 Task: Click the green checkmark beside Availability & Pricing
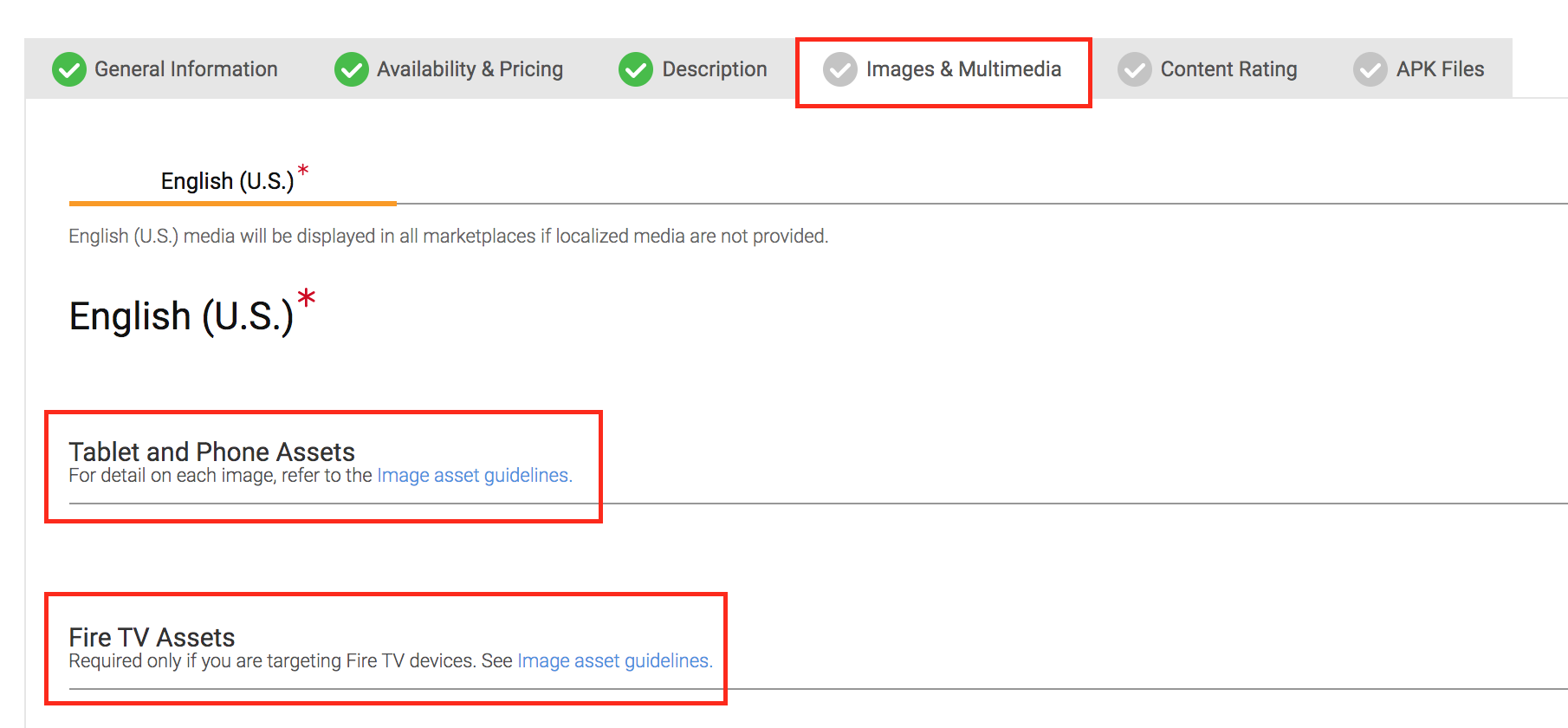click(x=352, y=69)
